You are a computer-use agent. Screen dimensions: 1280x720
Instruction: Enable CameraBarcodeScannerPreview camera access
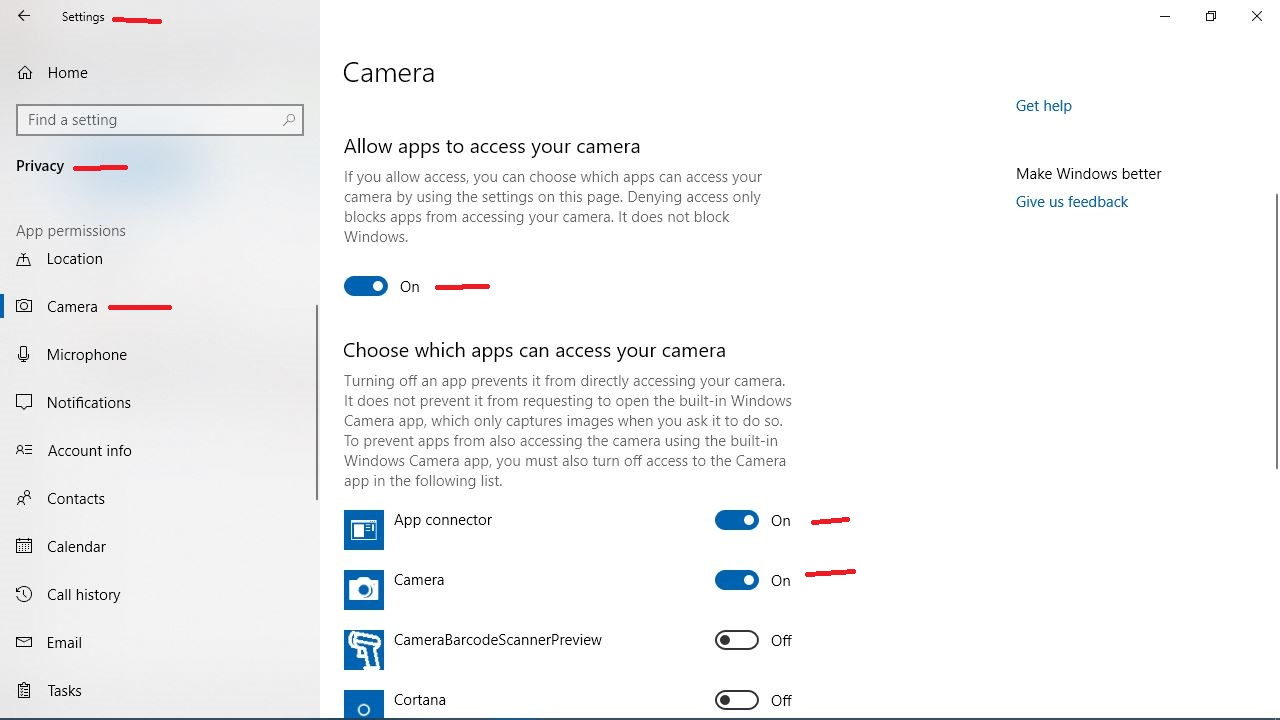(x=737, y=640)
